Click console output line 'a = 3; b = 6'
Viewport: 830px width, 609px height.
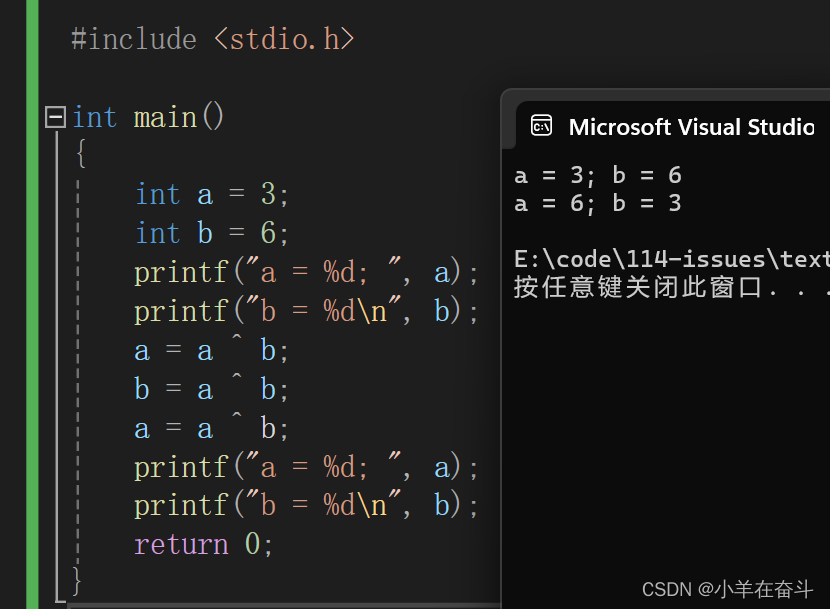point(598,175)
